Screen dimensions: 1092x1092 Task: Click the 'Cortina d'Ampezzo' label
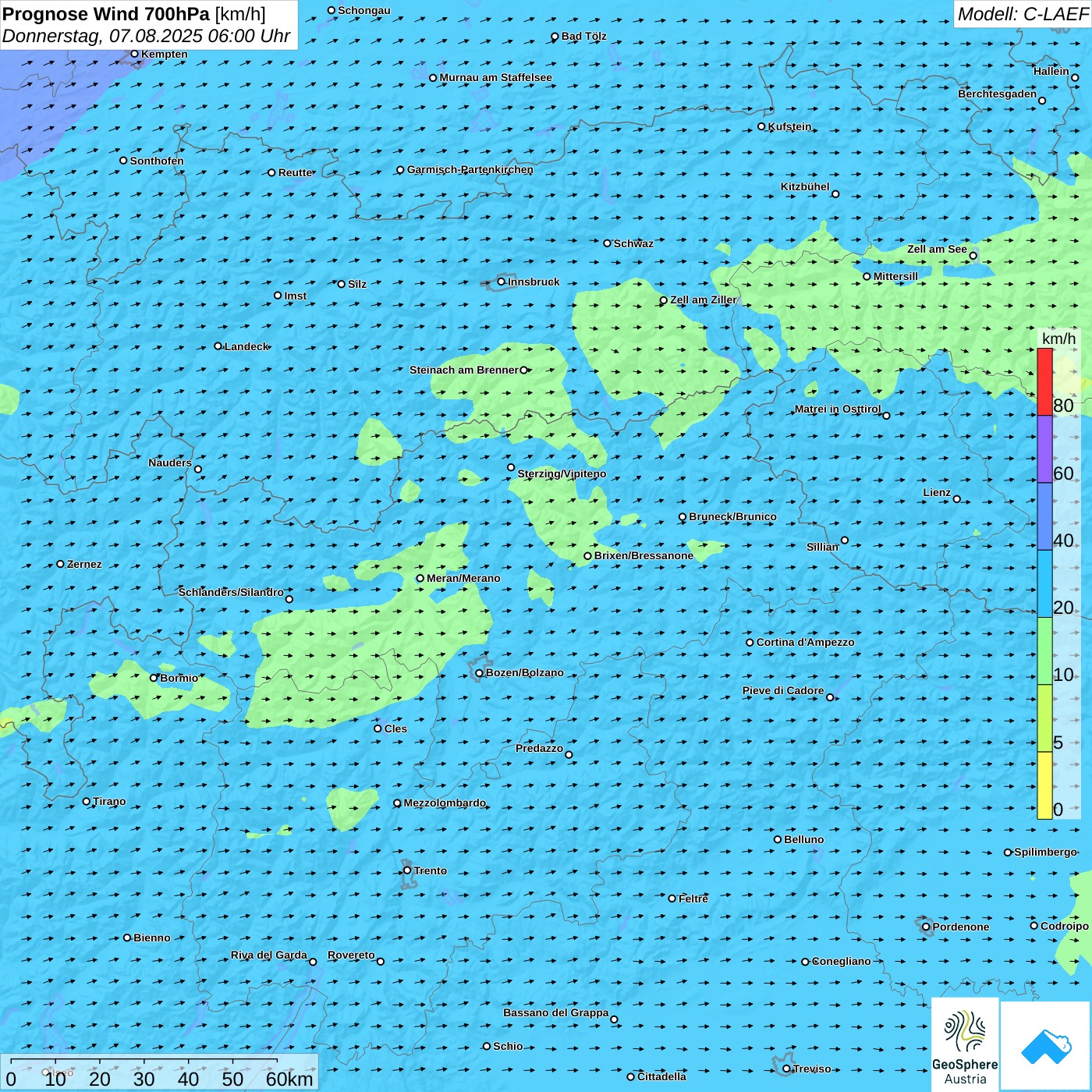tap(805, 642)
